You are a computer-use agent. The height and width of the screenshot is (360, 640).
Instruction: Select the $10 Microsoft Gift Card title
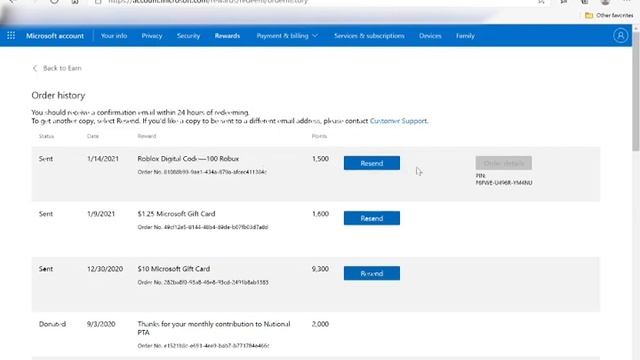coord(174,269)
